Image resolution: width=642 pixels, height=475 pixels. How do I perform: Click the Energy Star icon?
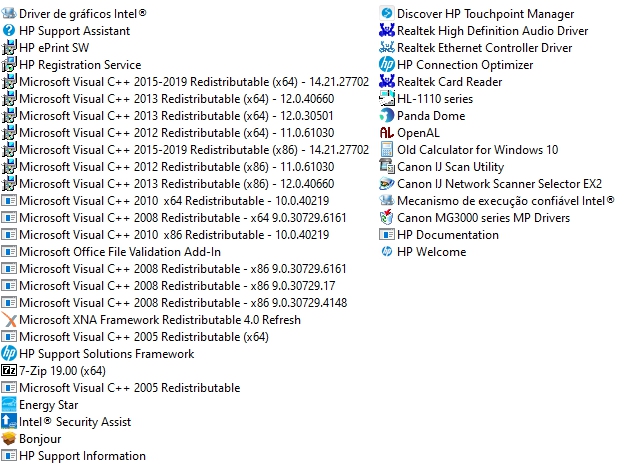coord(9,405)
